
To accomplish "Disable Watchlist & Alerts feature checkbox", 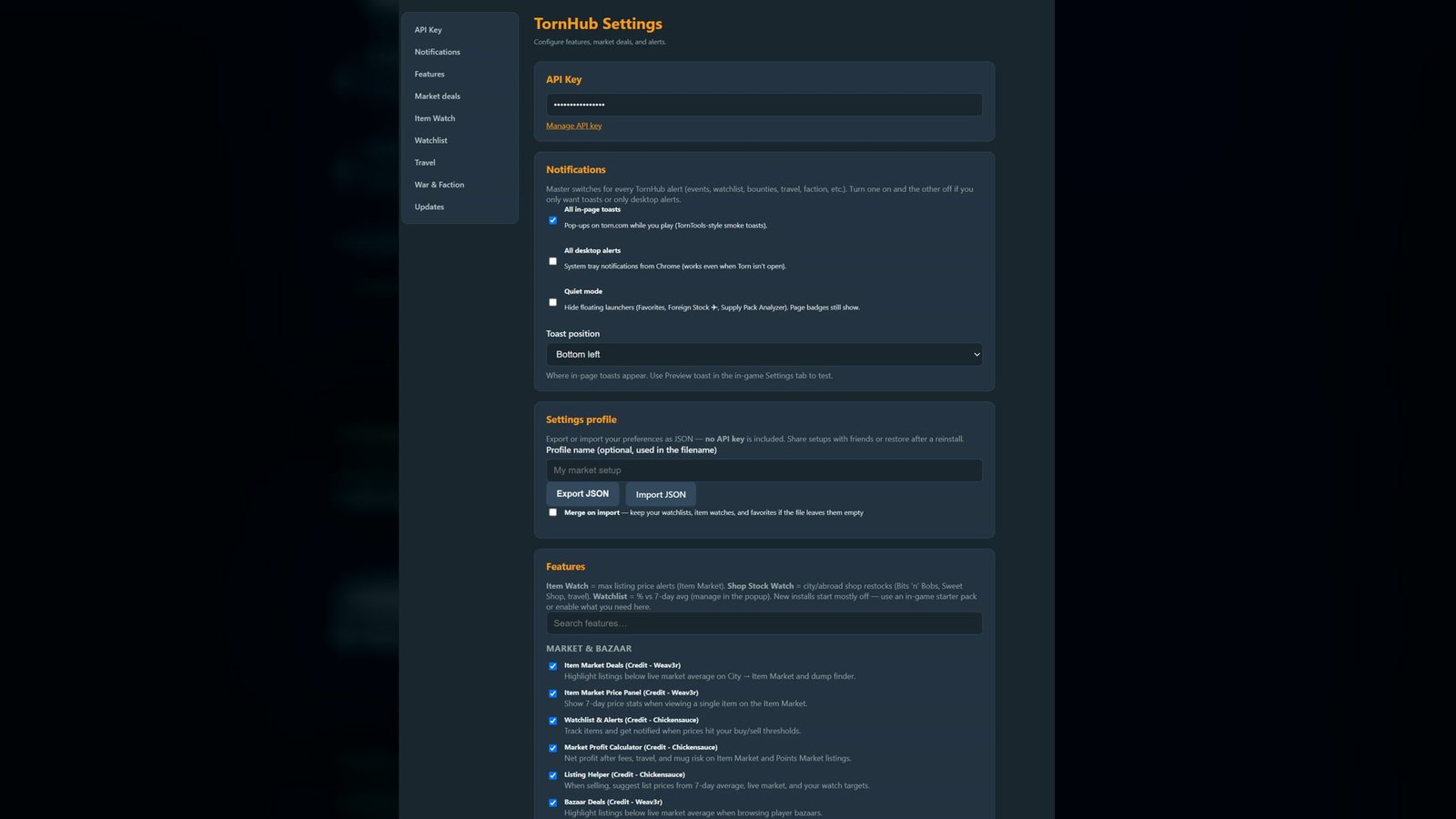I will tap(552, 721).
